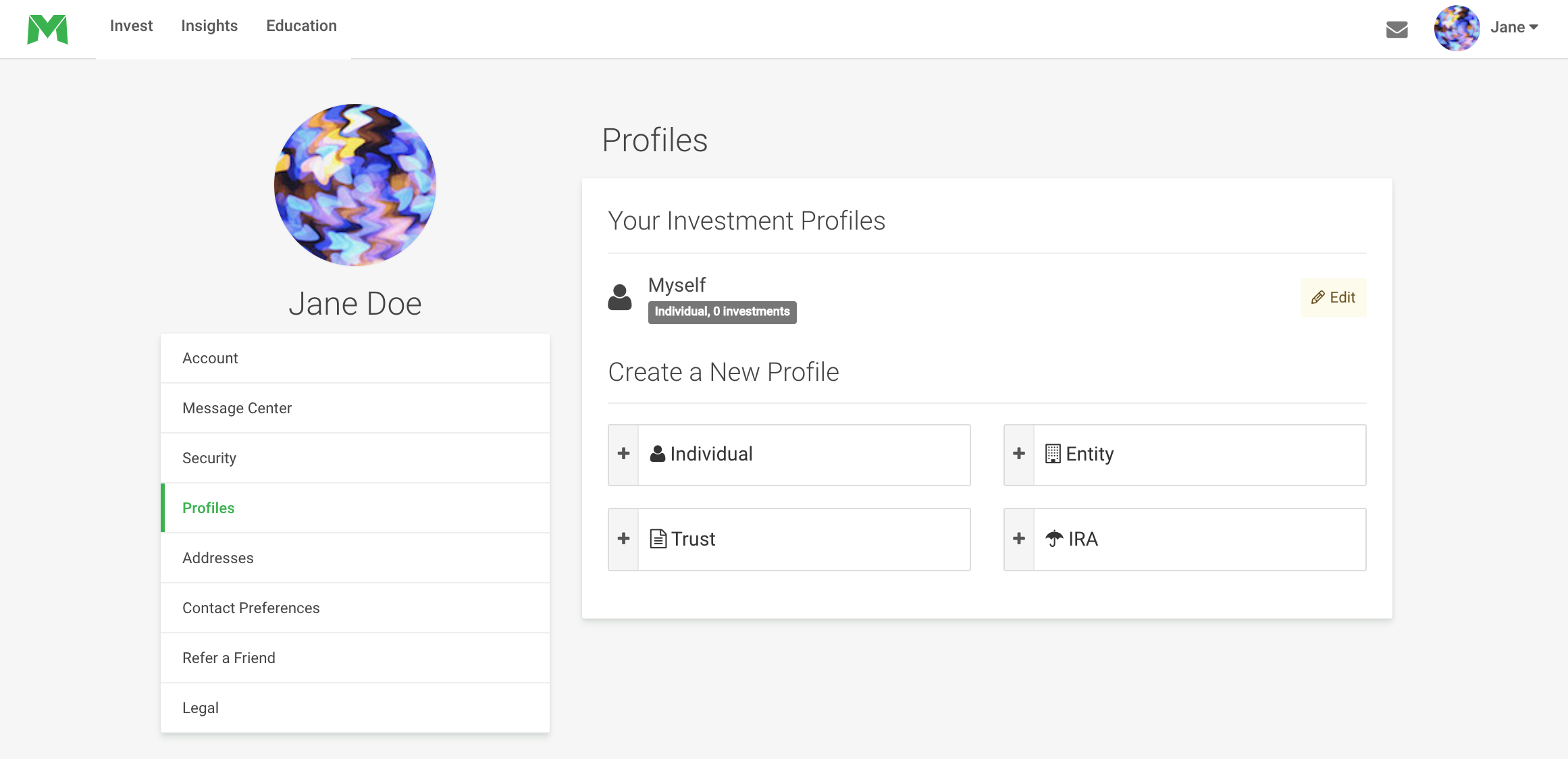
Task: Open the Education menu
Action: [x=301, y=26]
